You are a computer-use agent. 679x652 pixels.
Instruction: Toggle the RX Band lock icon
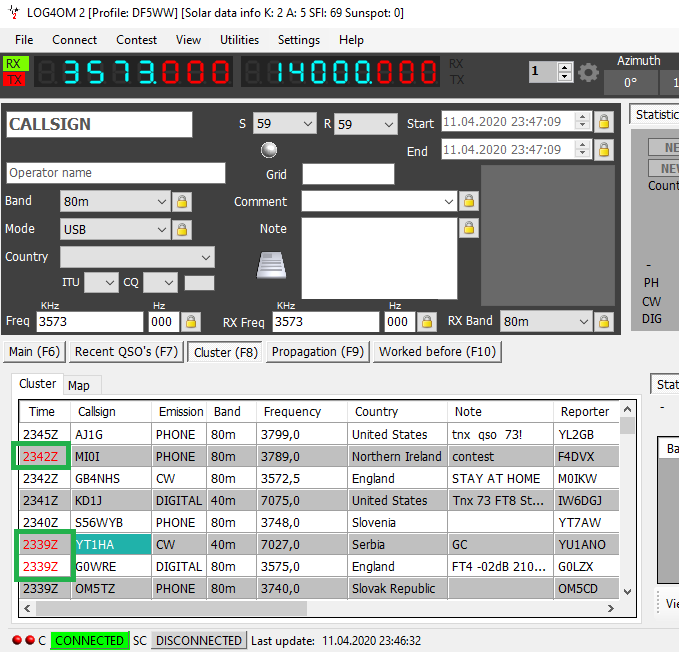(x=604, y=322)
